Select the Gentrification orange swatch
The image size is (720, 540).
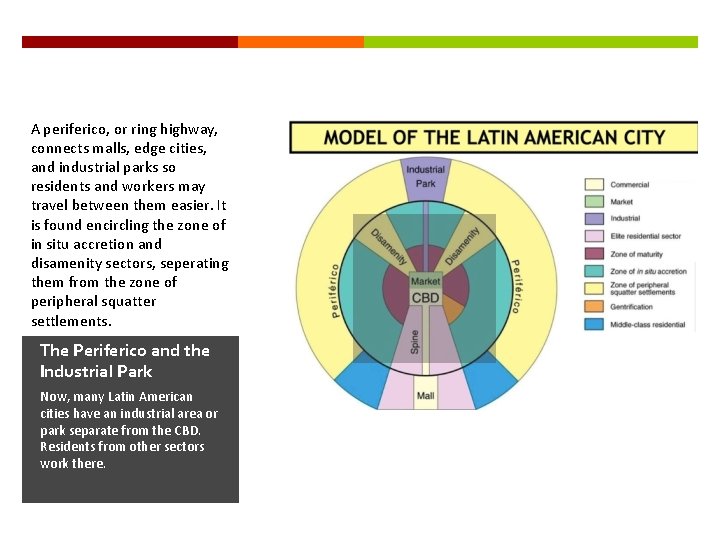[594, 306]
